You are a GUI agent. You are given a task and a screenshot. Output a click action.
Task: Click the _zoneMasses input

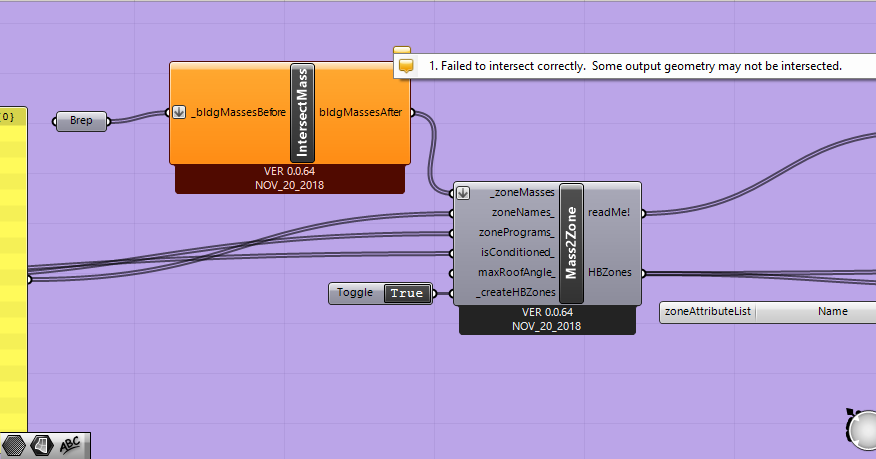coord(524,193)
